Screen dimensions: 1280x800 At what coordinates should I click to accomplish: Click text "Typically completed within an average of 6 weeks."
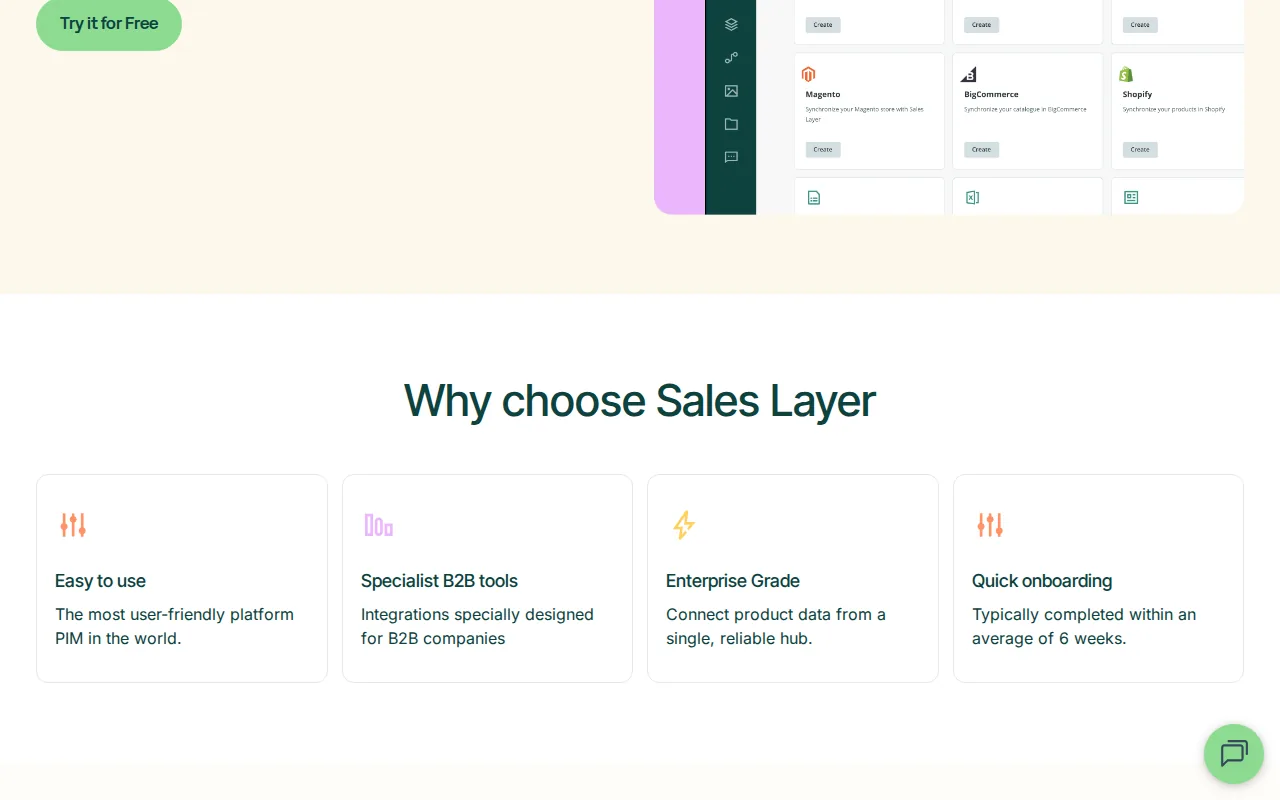tap(1084, 626)
